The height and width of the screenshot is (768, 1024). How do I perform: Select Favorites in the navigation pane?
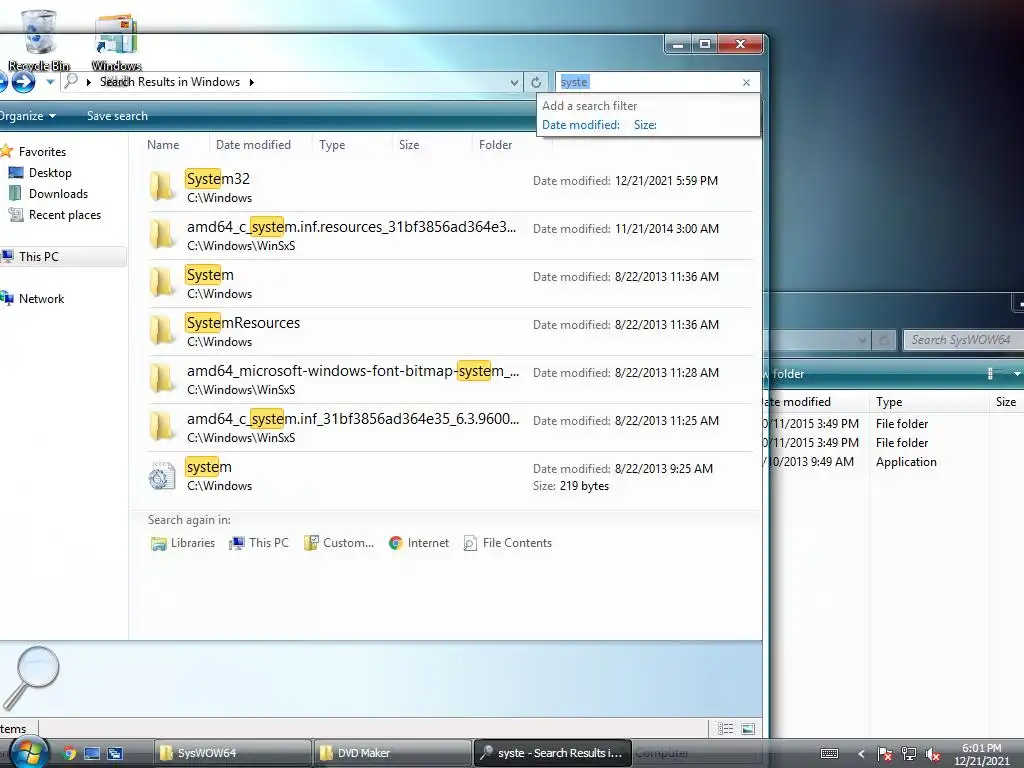(42, 152)
